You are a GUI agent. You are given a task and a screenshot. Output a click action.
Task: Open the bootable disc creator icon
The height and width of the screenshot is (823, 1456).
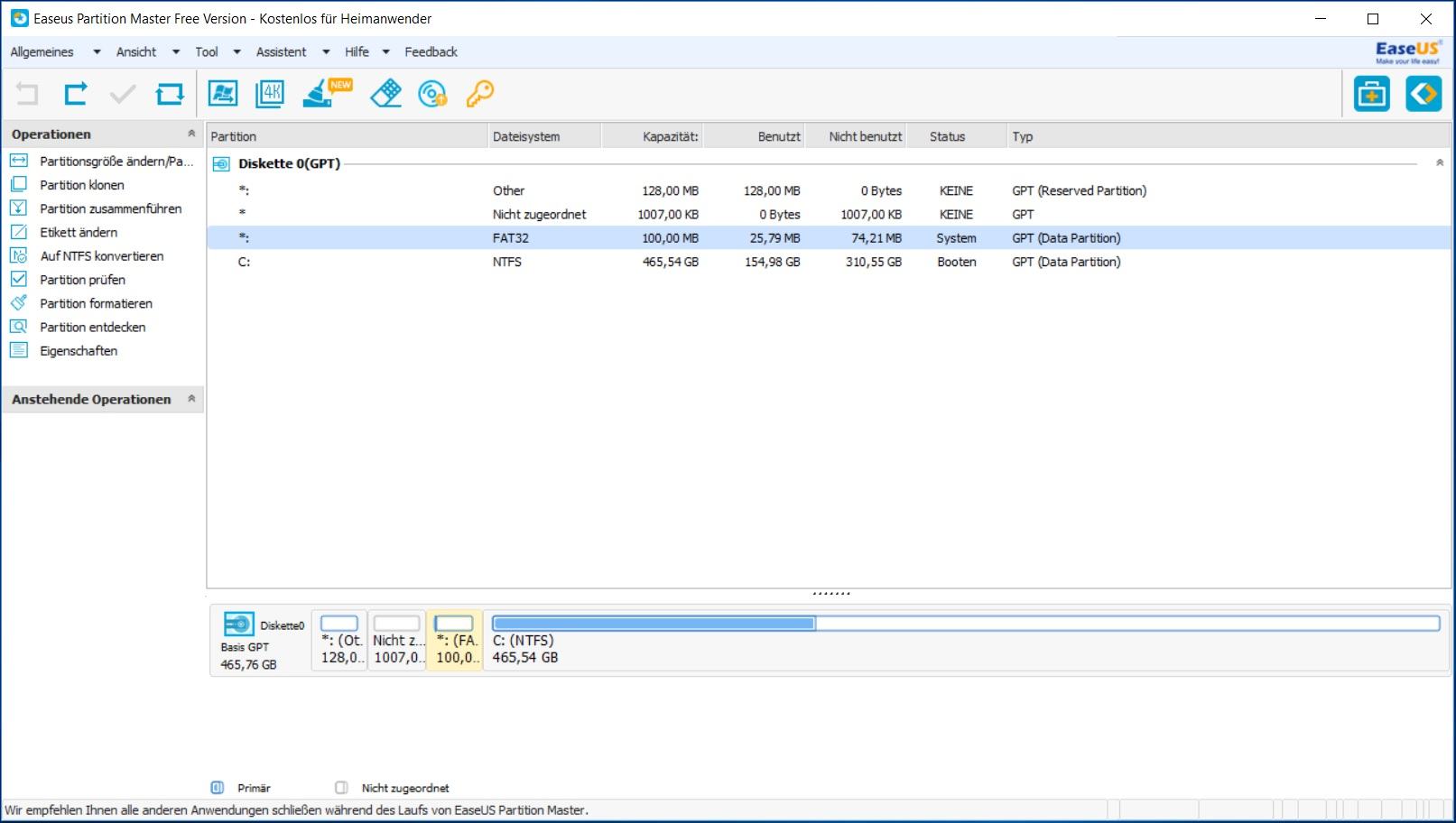pyautogui.click(x=433, y=94)
